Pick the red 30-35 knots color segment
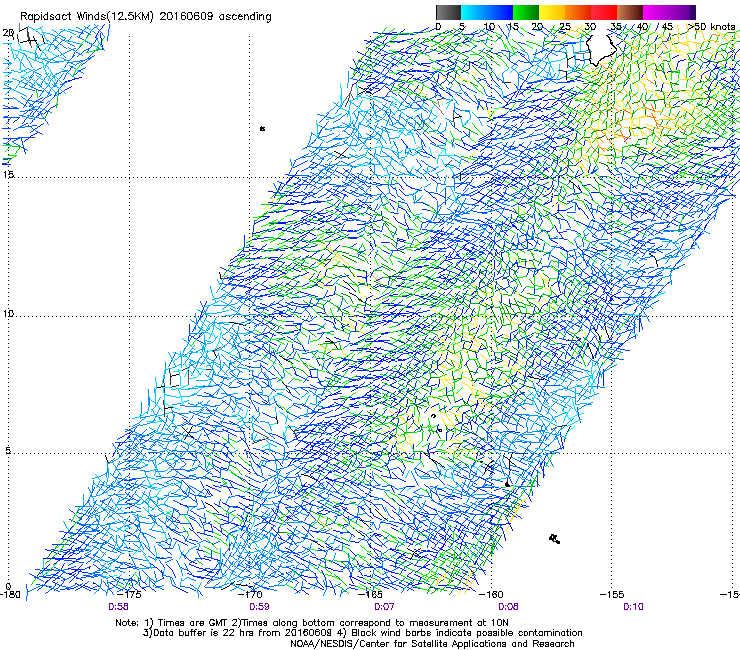Image resolution: width=740 pixels, height=650 pixels. (604, 12)
